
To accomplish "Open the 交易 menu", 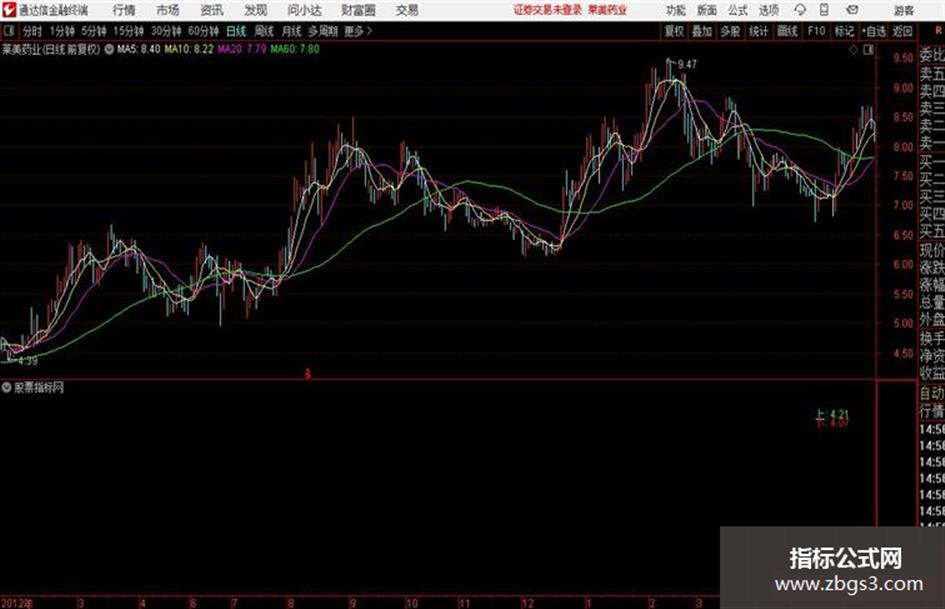I will coord(407,10).
